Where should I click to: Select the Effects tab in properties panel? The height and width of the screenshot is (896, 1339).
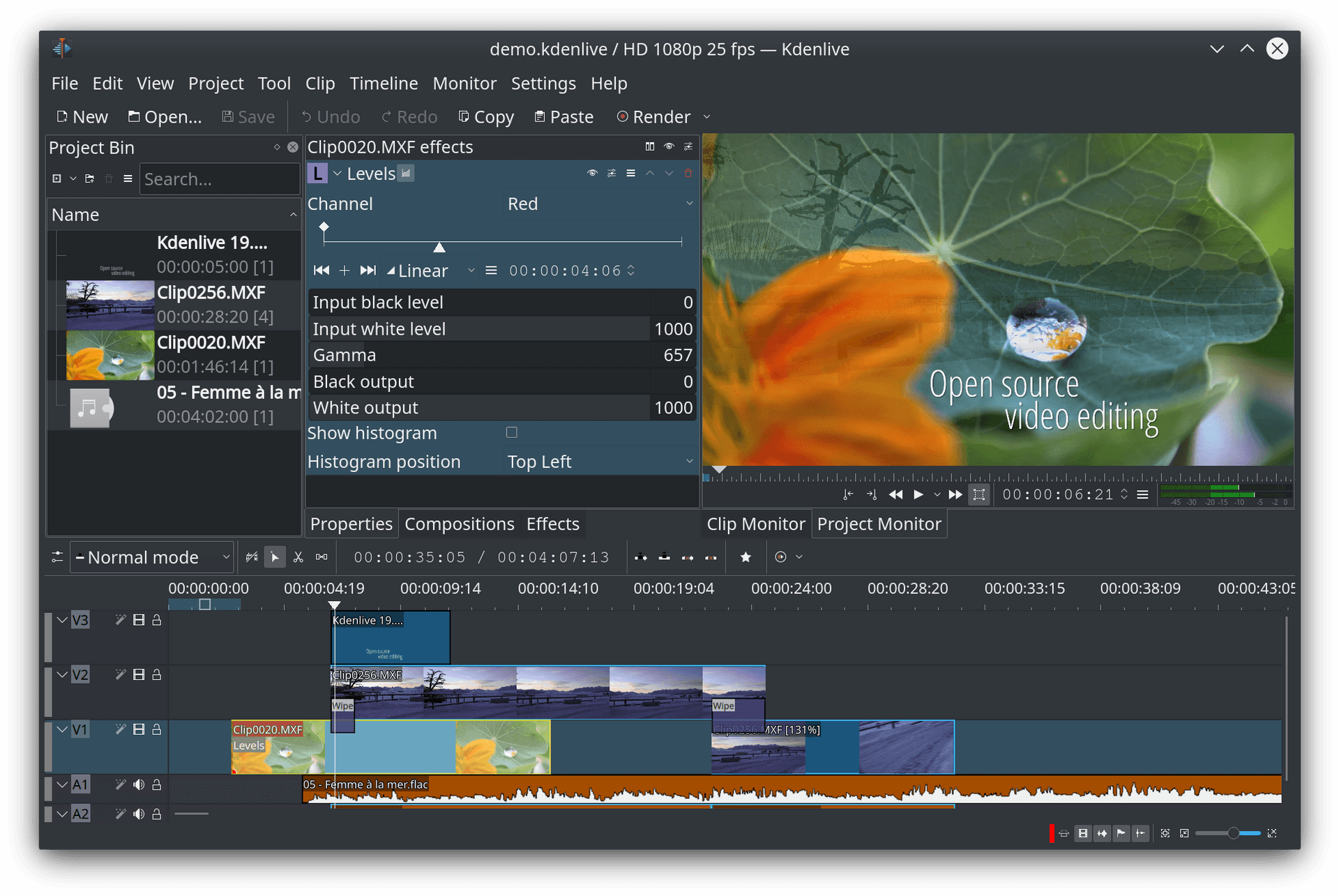[554, 523]
